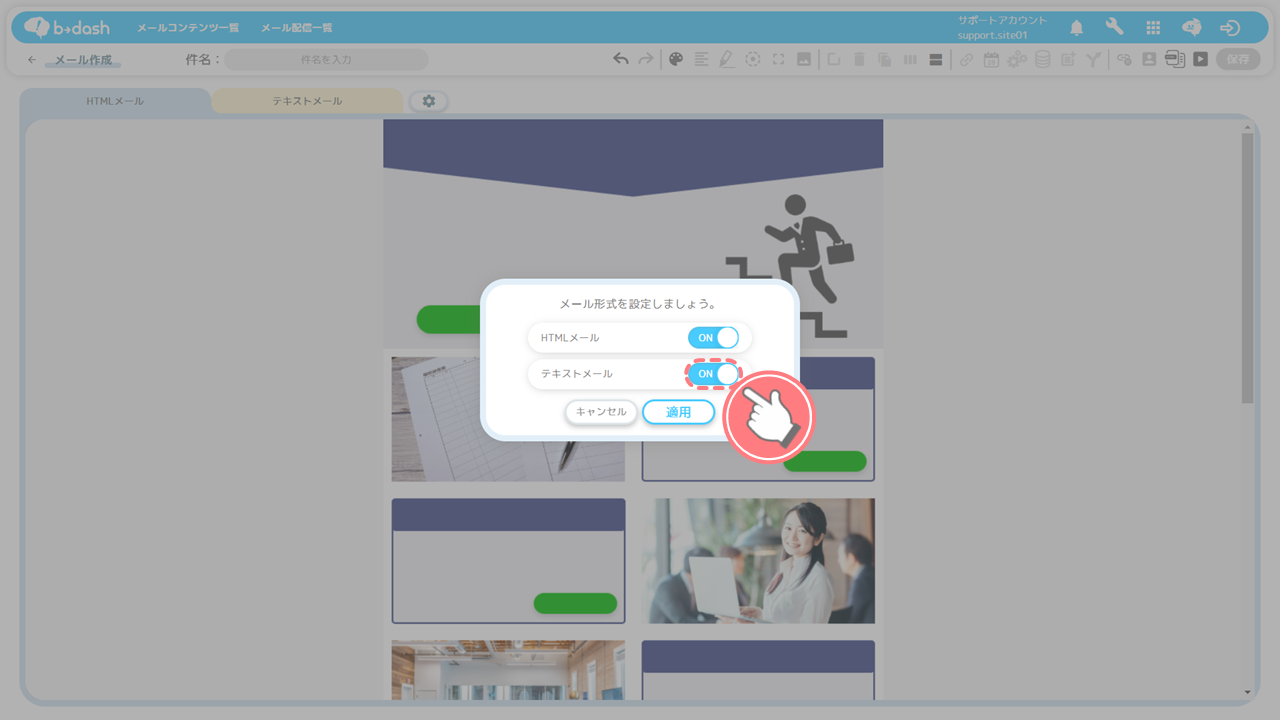Click the text alignment icon
Viewport: 1280px width, 720px height.
point(701,59)
